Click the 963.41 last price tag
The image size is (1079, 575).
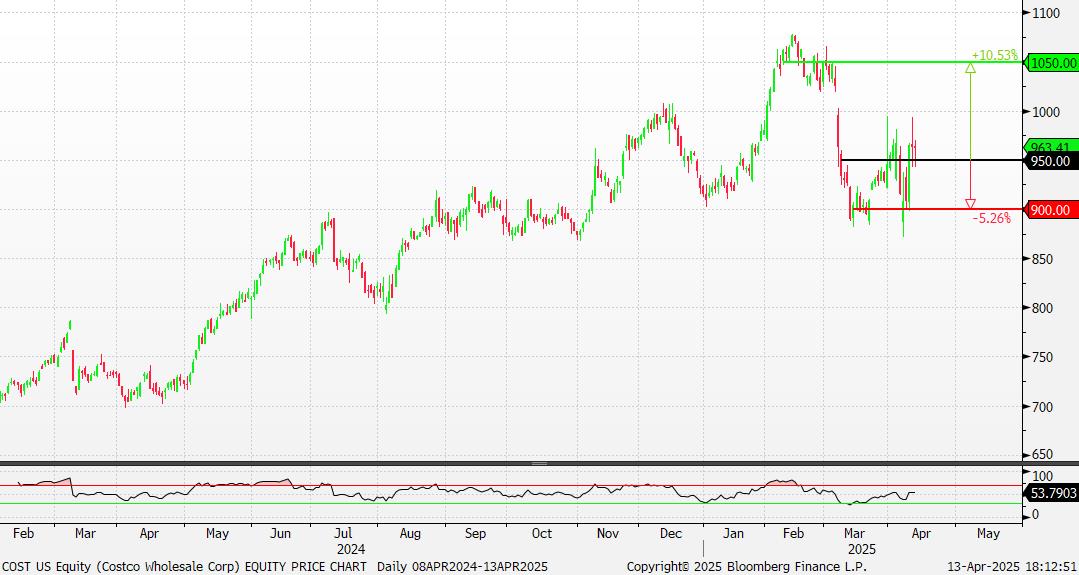[1051, 147]
